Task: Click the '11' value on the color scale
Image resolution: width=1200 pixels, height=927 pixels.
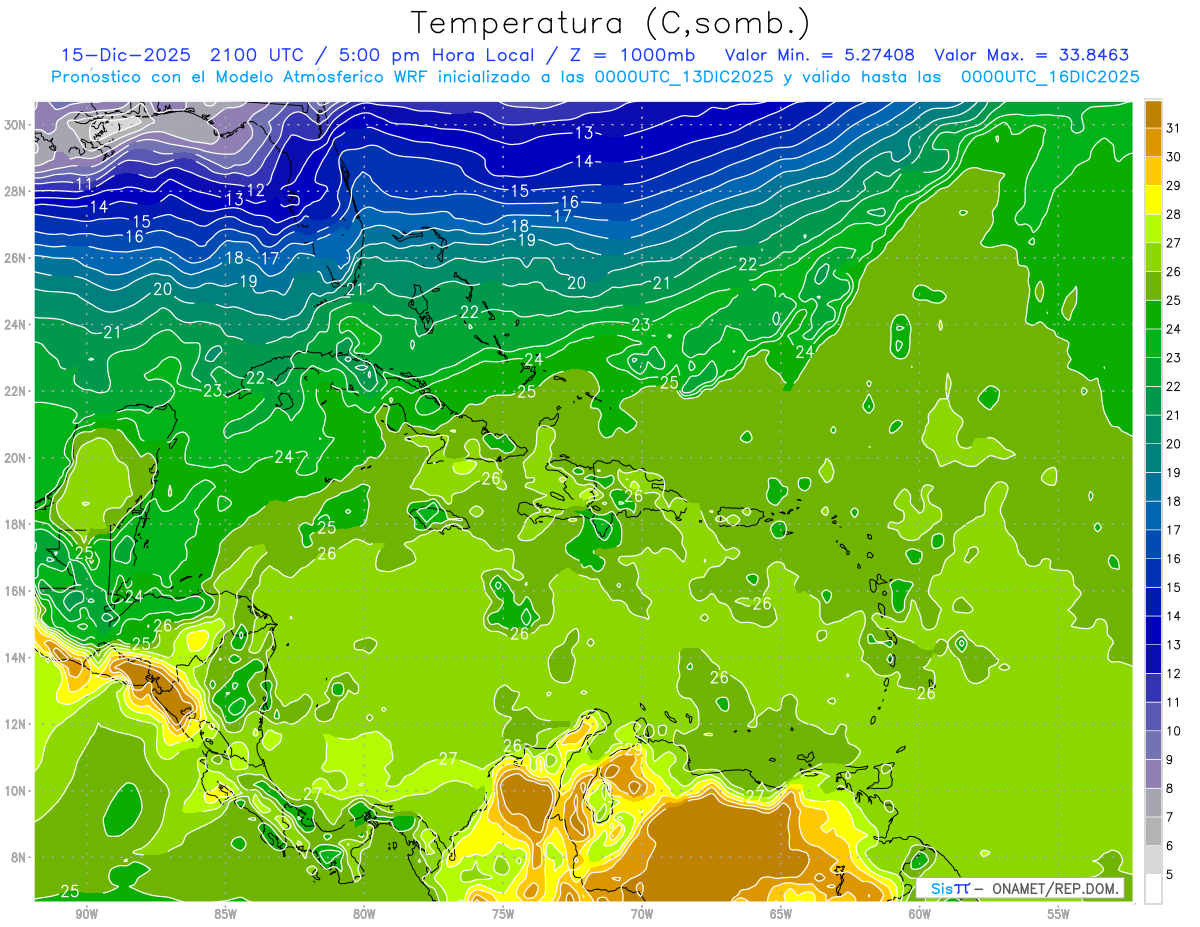Action: coord(1173,702)
